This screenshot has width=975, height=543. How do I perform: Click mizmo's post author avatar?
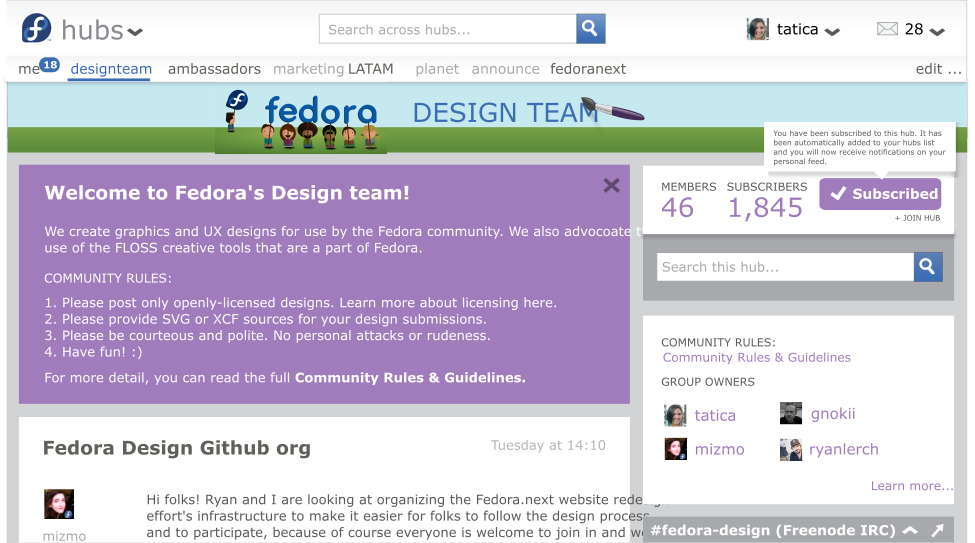59,504
